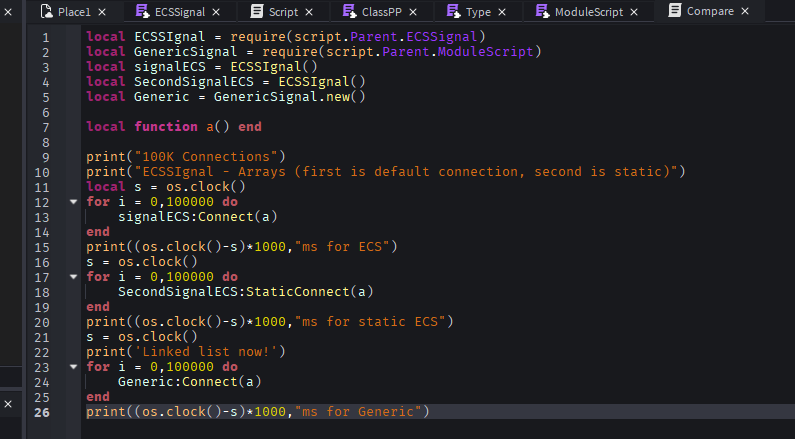Screen dimensions: 795x439
Task: Collapse the for loop at line 12
Action: pyautogui.click(x=74, y=202)
